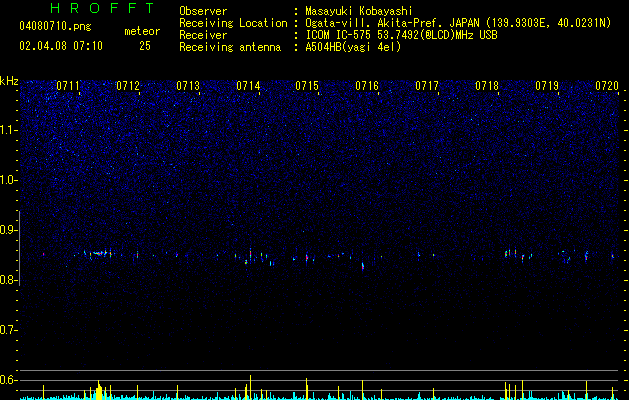Click the 1.1 kHz axis label
Screen dimensions: 629x400
tap(8, 130)
